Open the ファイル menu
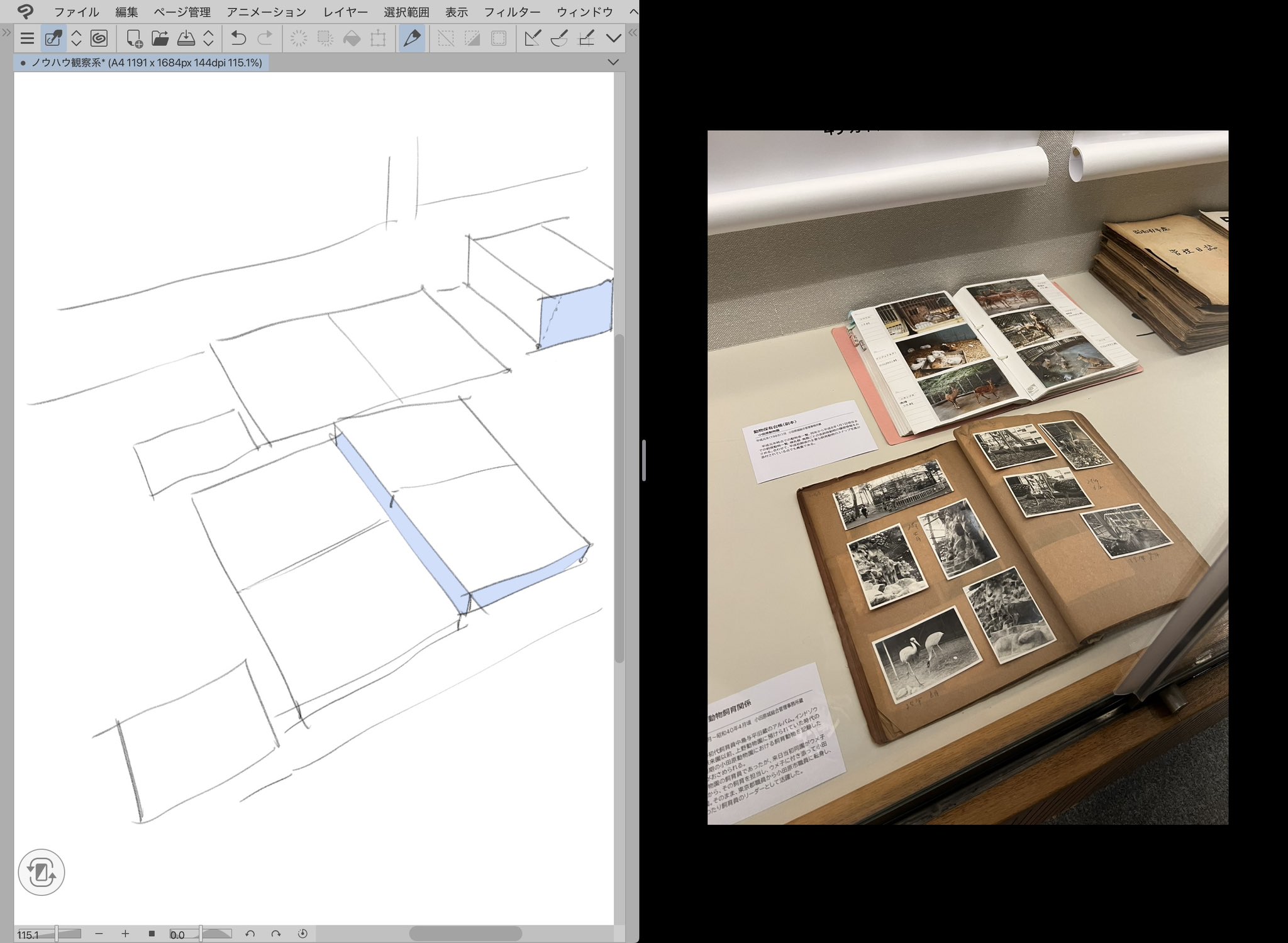The image size is (1288, 943). (x=76, y=11)
